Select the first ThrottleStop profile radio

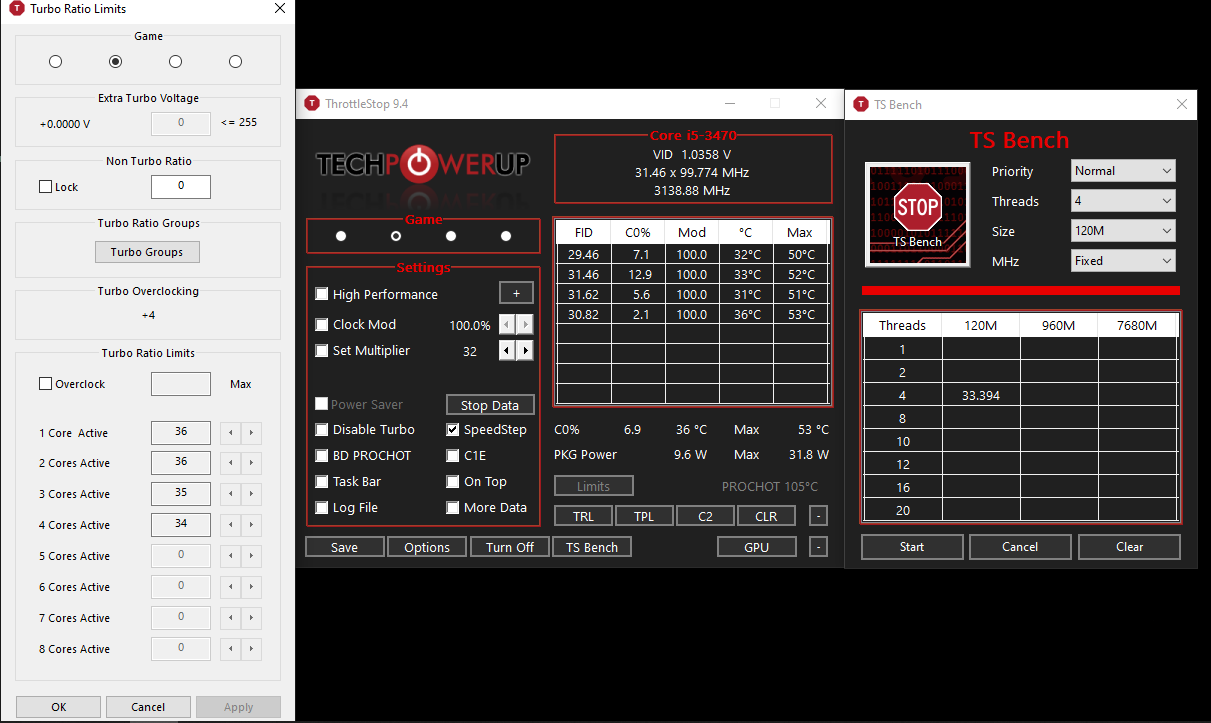(341, 236)
